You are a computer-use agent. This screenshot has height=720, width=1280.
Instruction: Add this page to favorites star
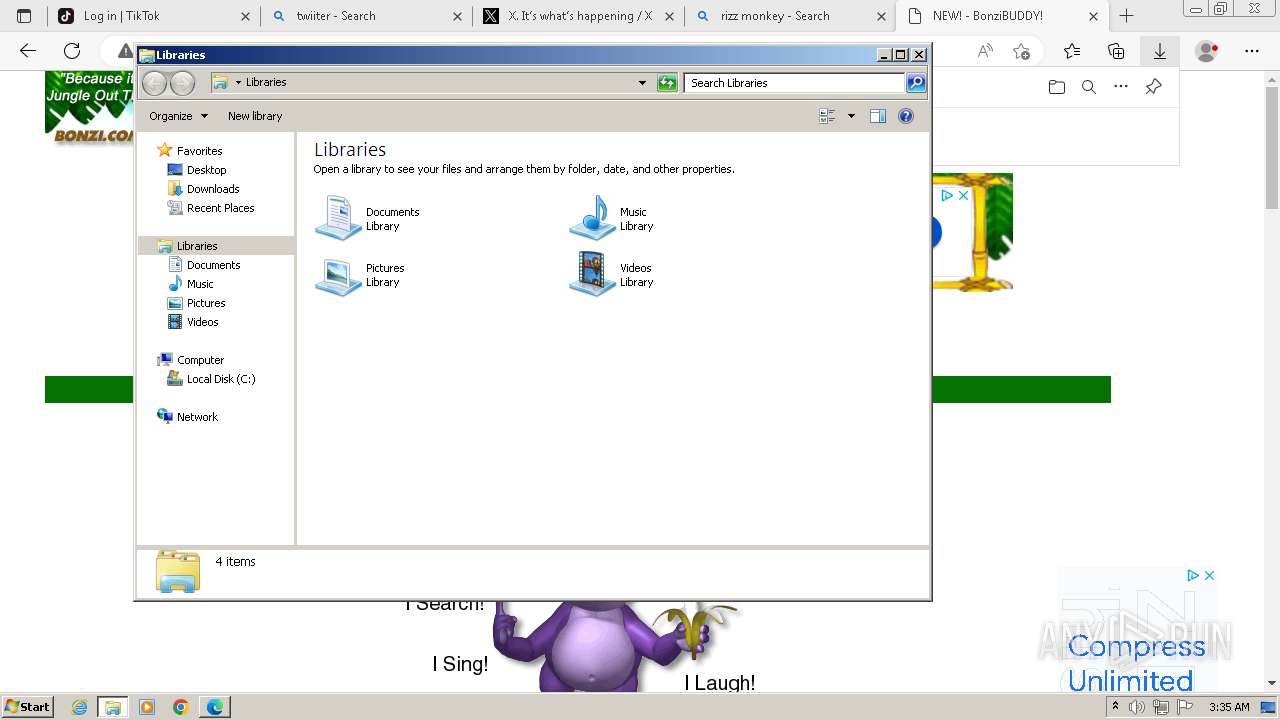coord(1021,51)
